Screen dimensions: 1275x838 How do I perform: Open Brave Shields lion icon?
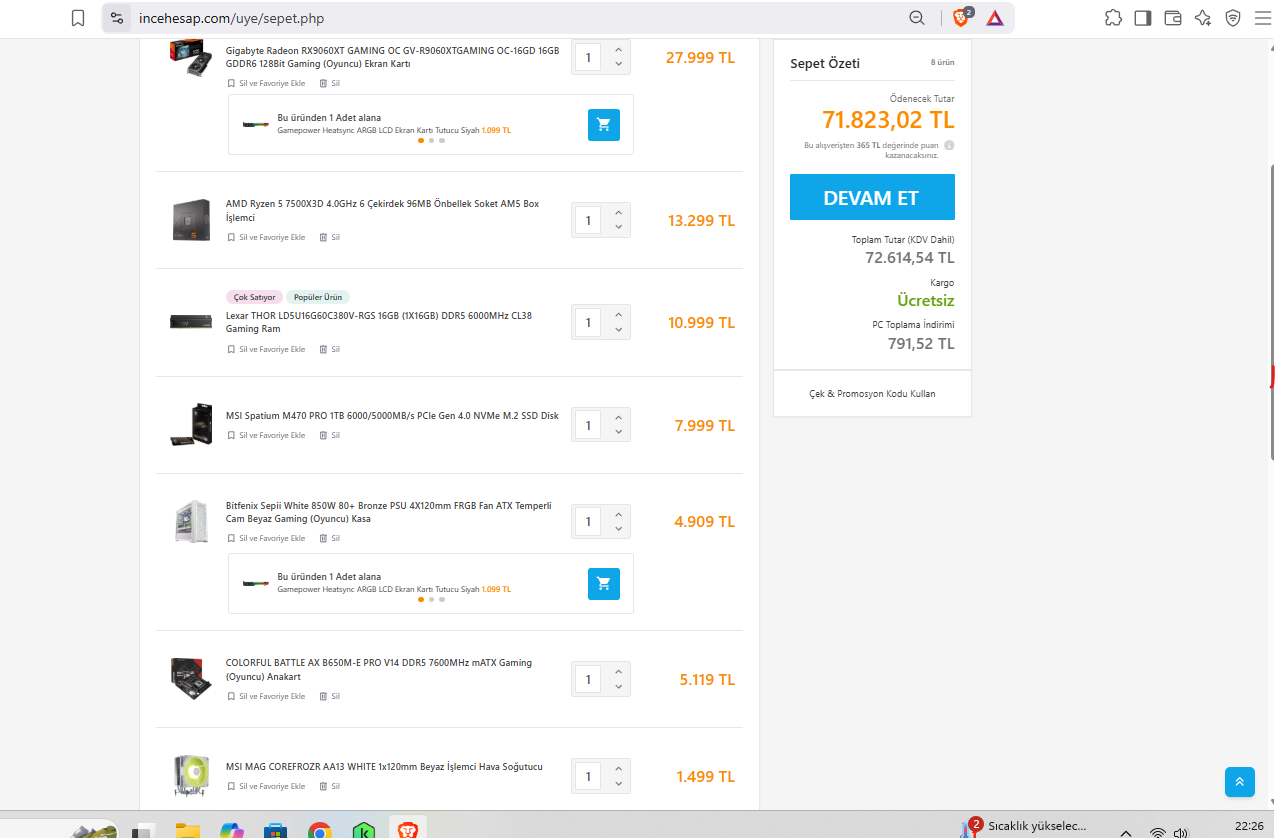coord(961,18)
